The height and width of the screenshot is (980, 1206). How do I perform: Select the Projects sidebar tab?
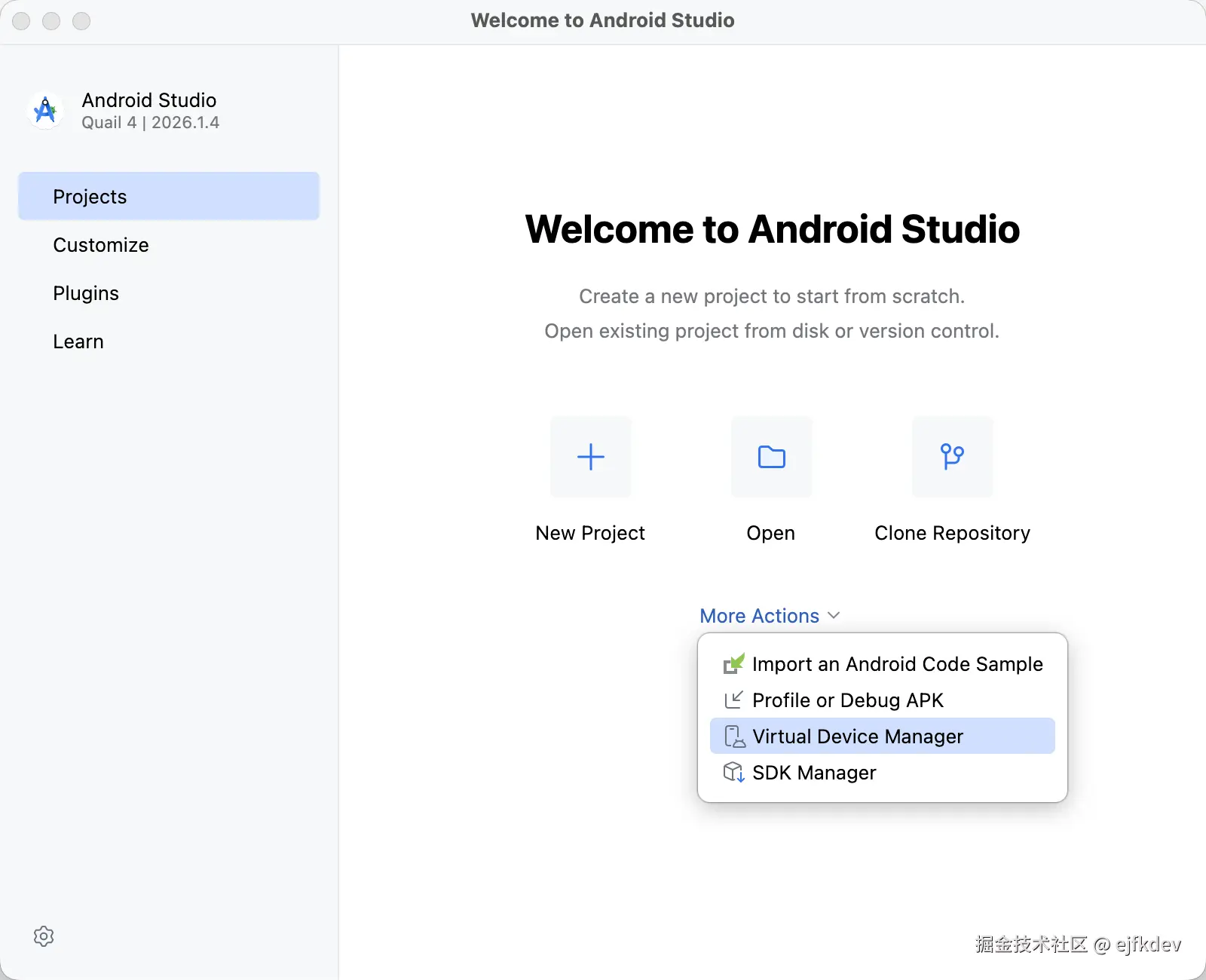(169, 196)
